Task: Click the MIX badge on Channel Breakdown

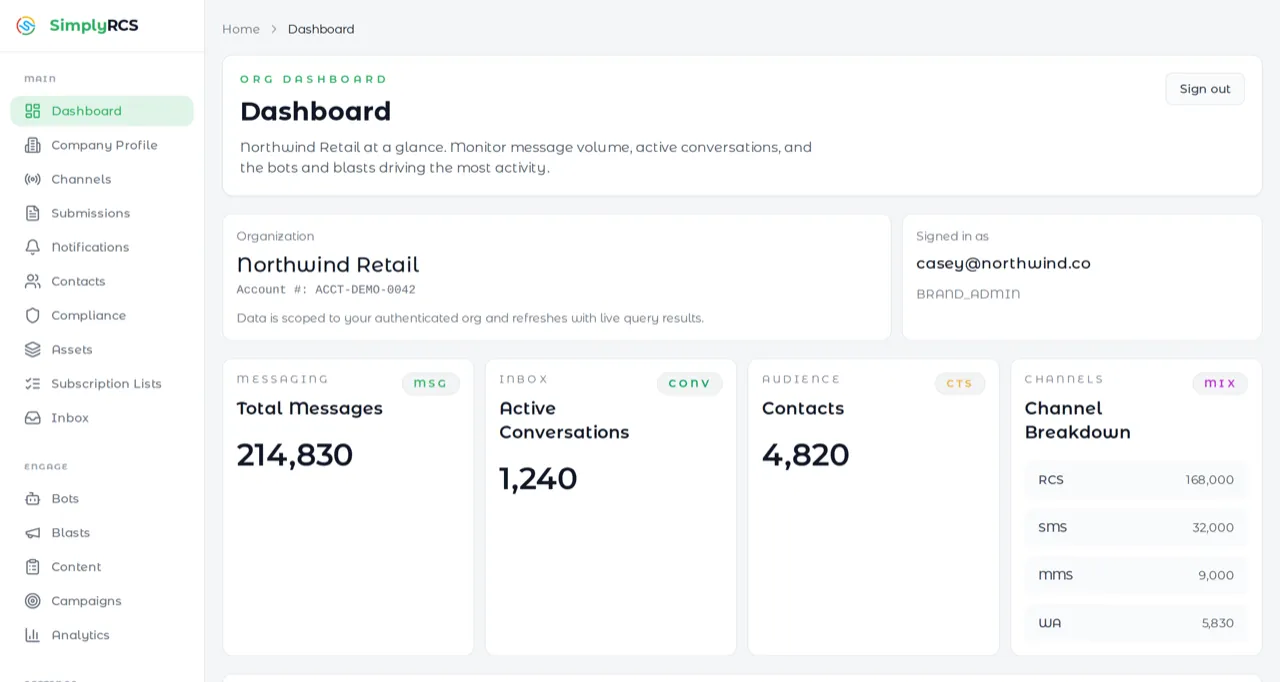Action: 1220,384
